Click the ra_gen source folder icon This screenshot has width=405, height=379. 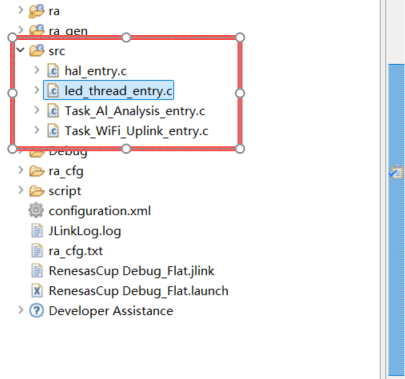tap(37, 31)
